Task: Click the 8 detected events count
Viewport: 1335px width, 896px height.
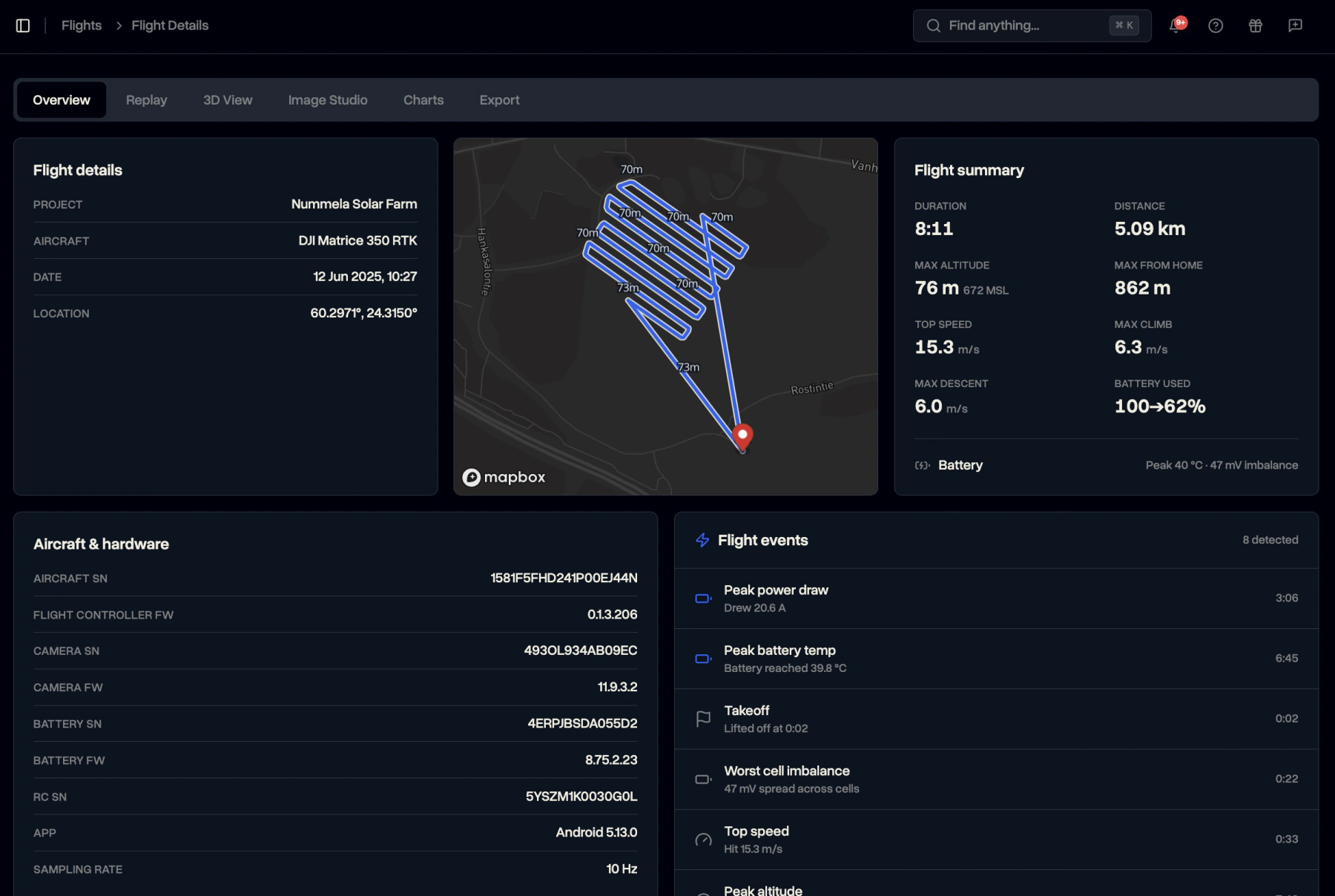Action: [x=1270, y=540]
